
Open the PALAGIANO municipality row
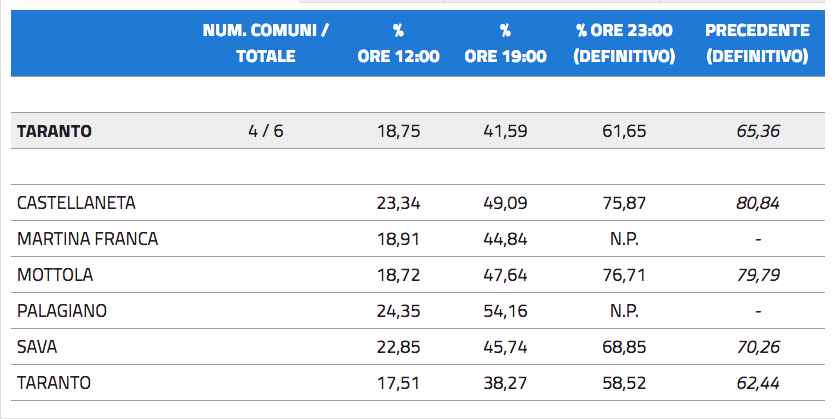pos(418,310)
